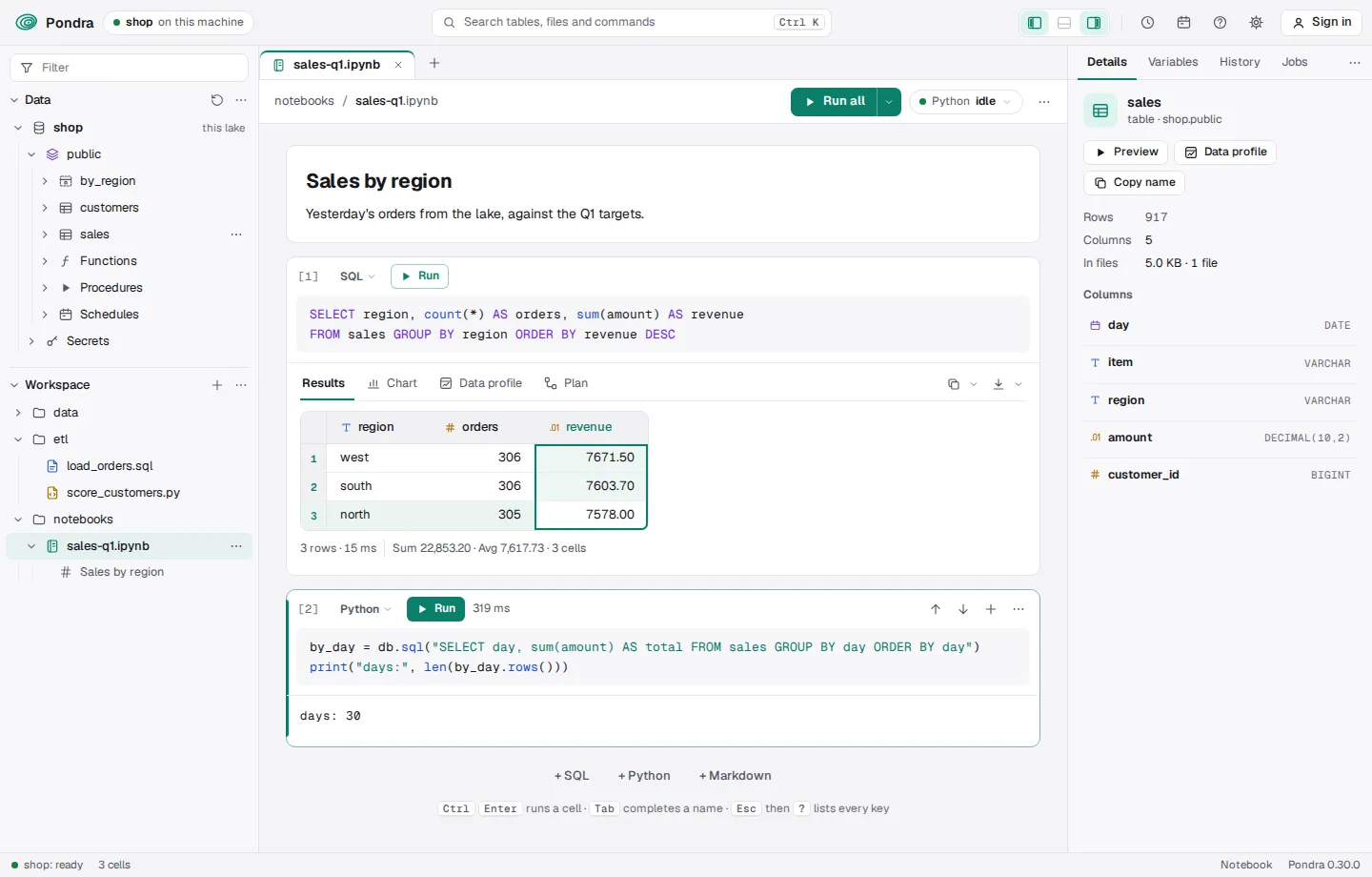Switch to the History tab
1372x877 pixels.
[x=1240, y=62]
